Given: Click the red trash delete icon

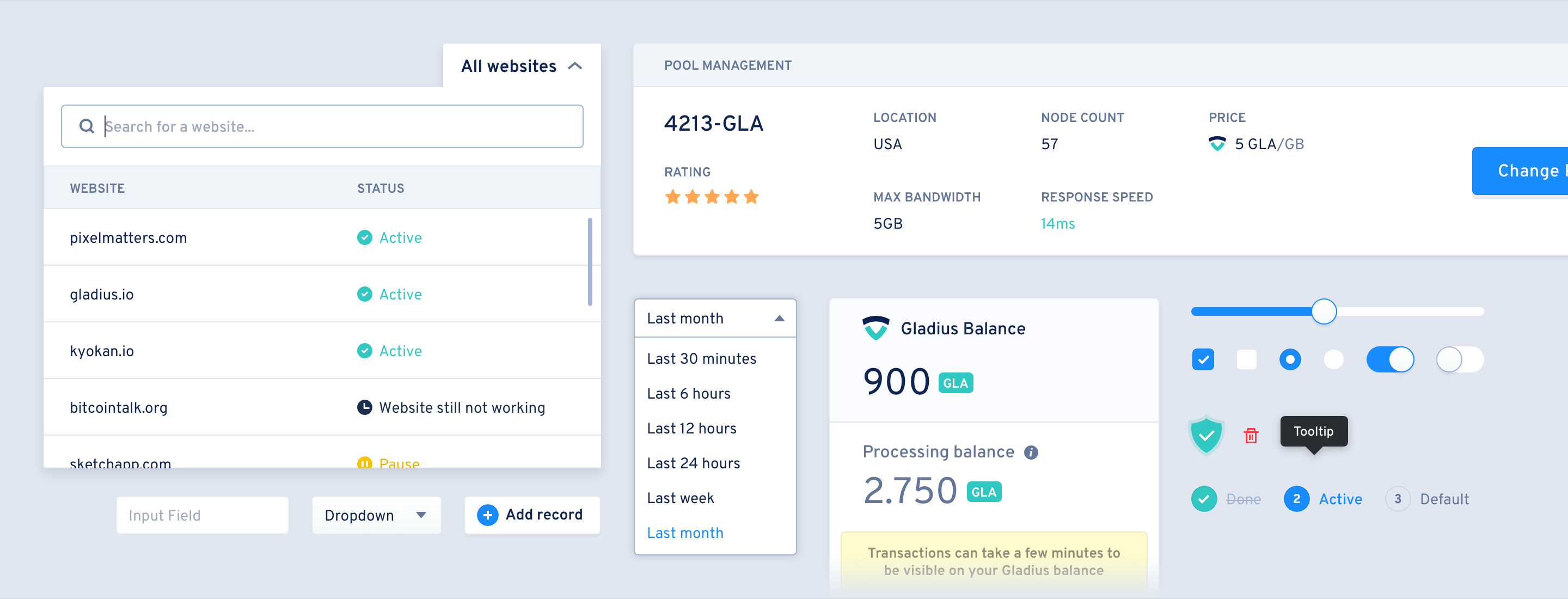Looking at the screenshot, I should (1250, 435).
